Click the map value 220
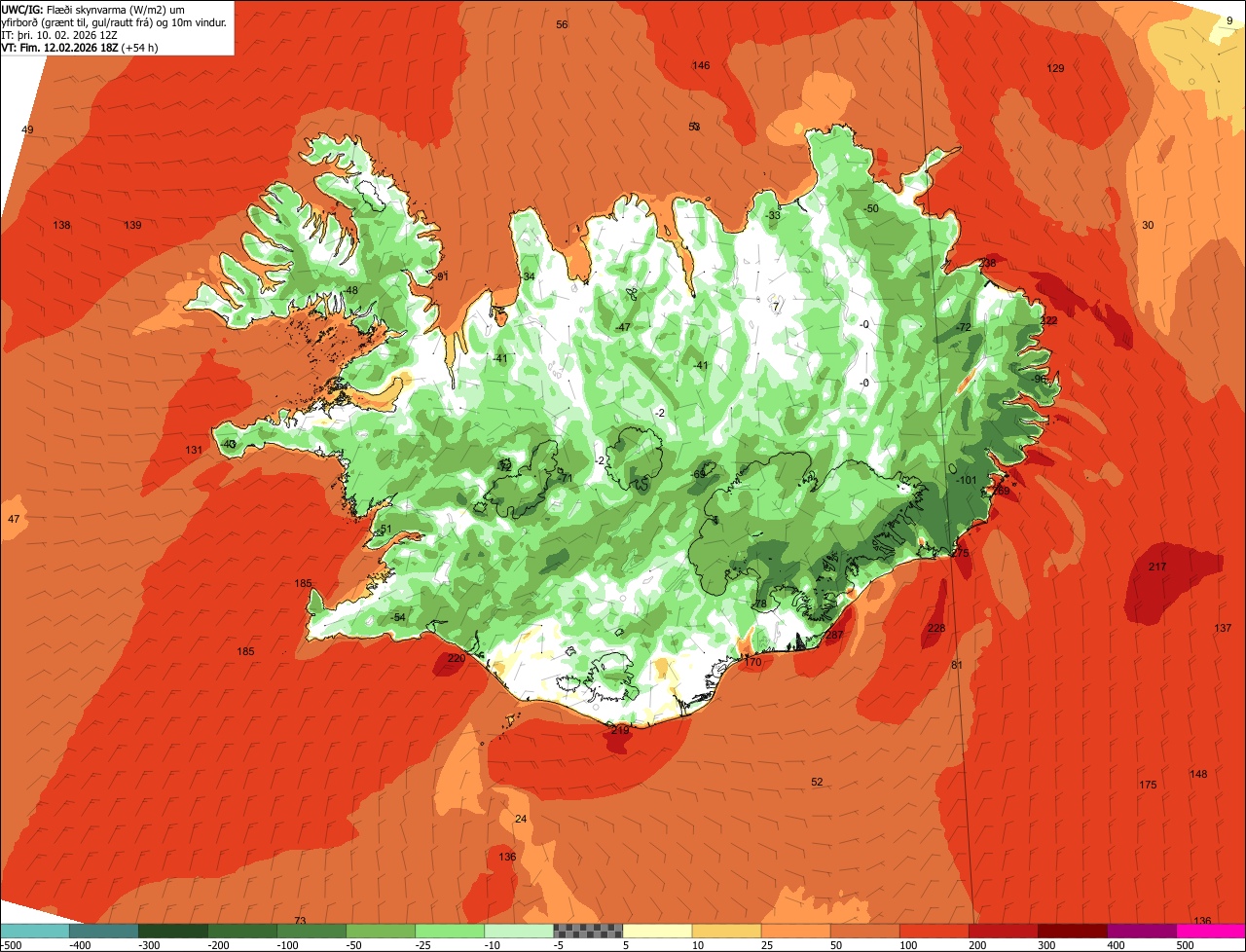 [x=457, y=659]
